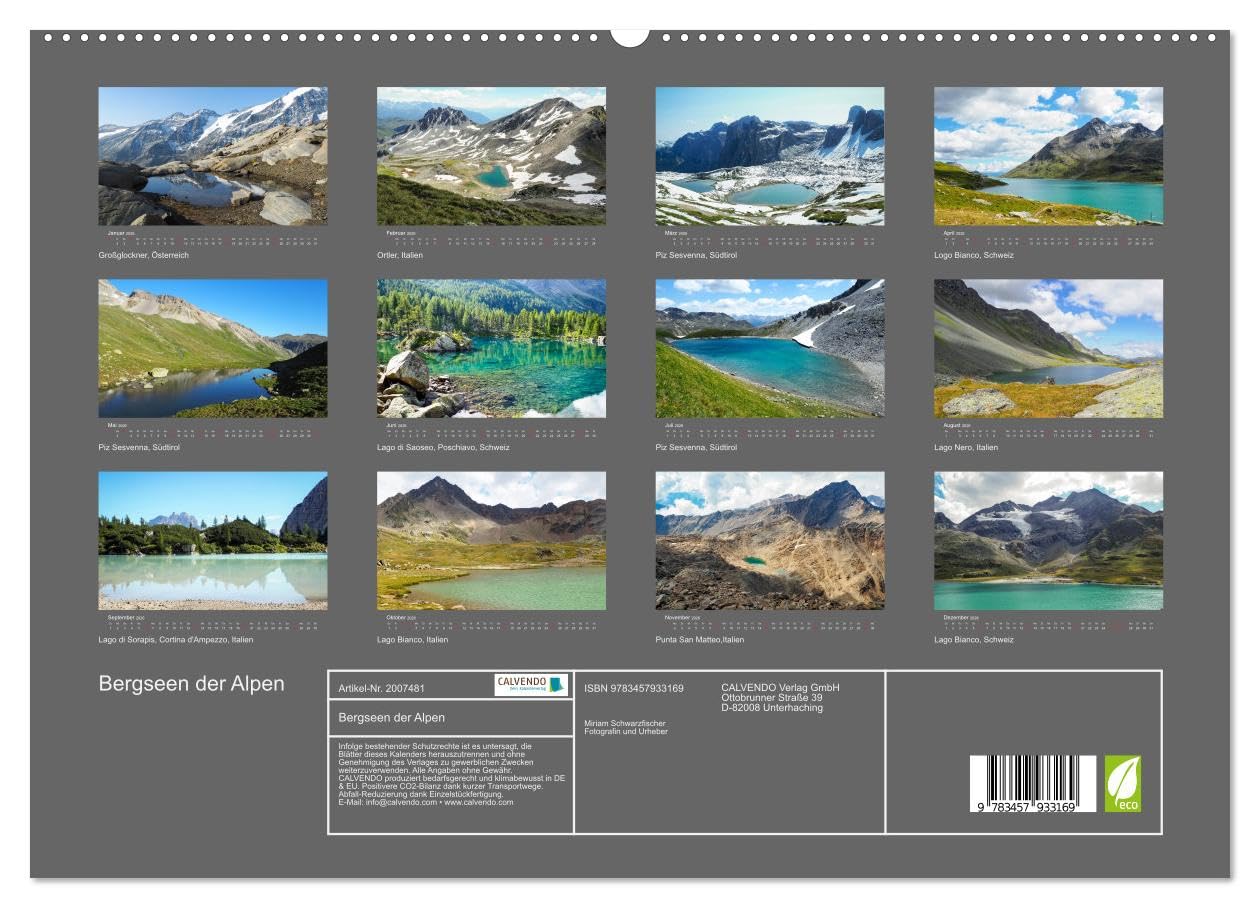Click caption 'Lago Nero, Italien'
Viewport: 1260px width, 908px height.
966,447
